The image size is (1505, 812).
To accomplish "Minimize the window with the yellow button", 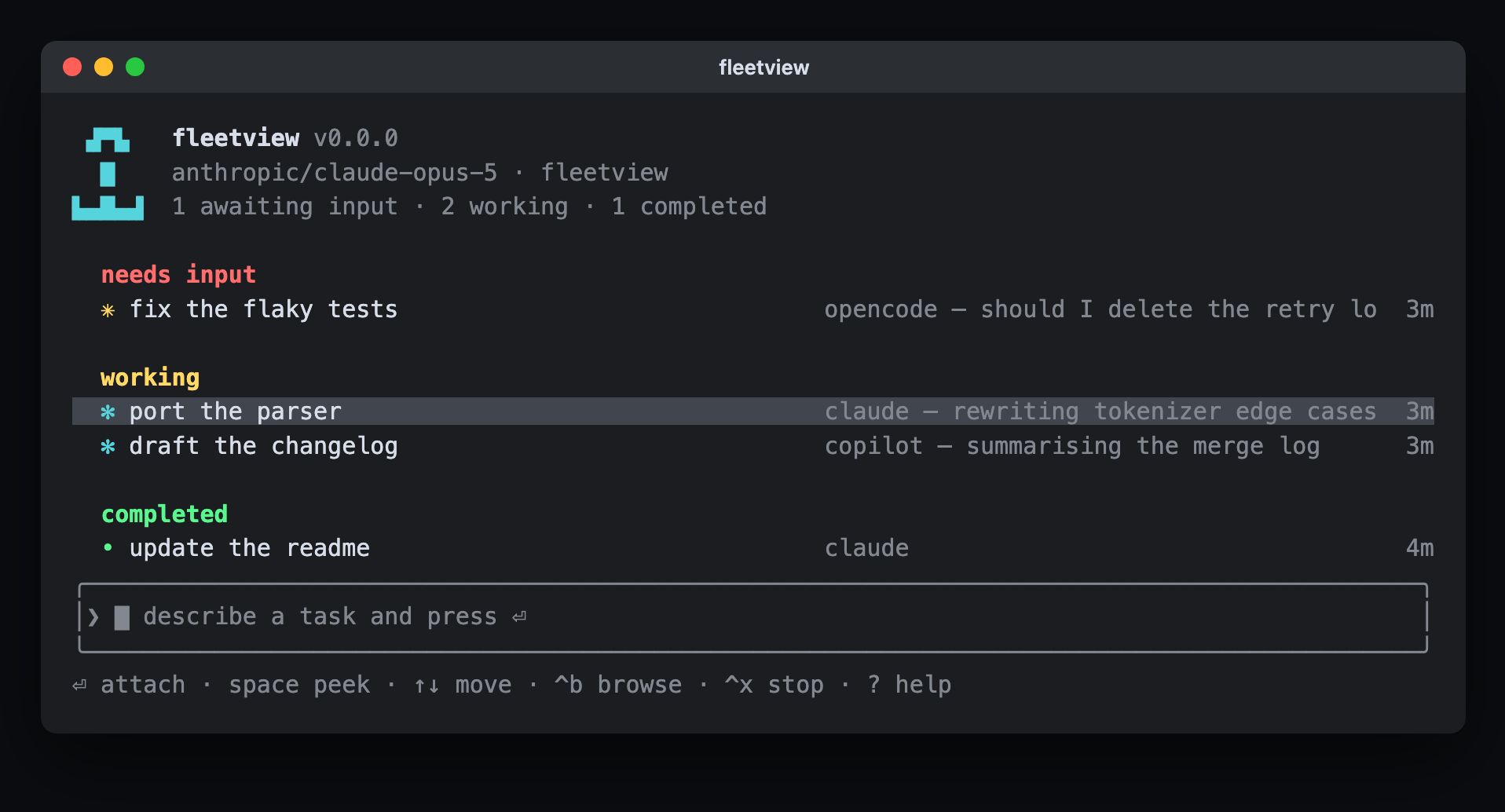I will 104,67.
